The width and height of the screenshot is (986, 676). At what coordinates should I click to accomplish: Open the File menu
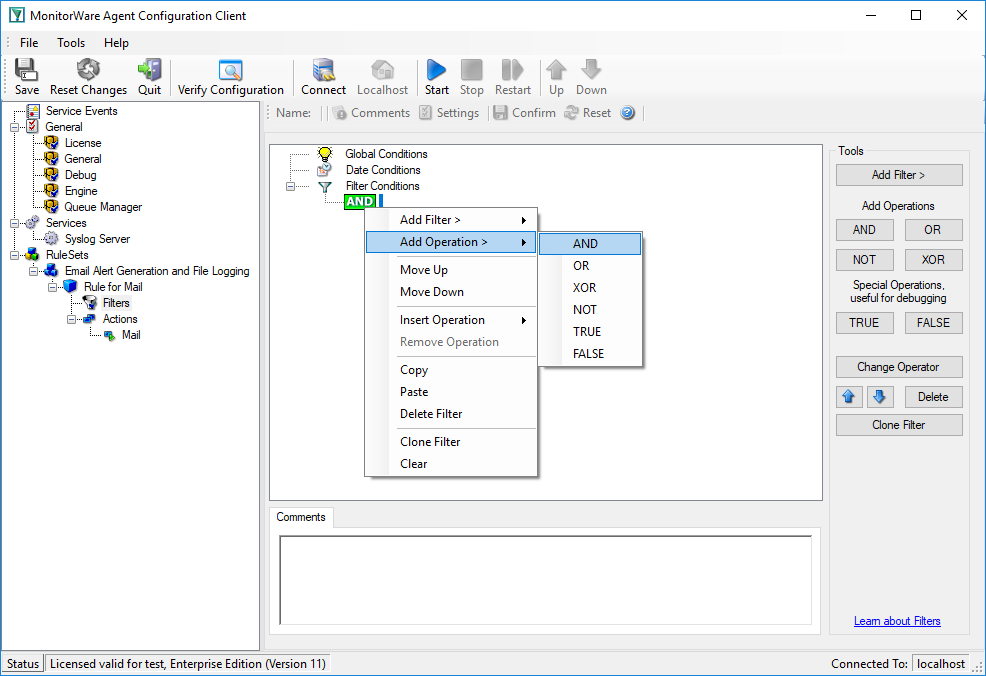tap(29, 43)
